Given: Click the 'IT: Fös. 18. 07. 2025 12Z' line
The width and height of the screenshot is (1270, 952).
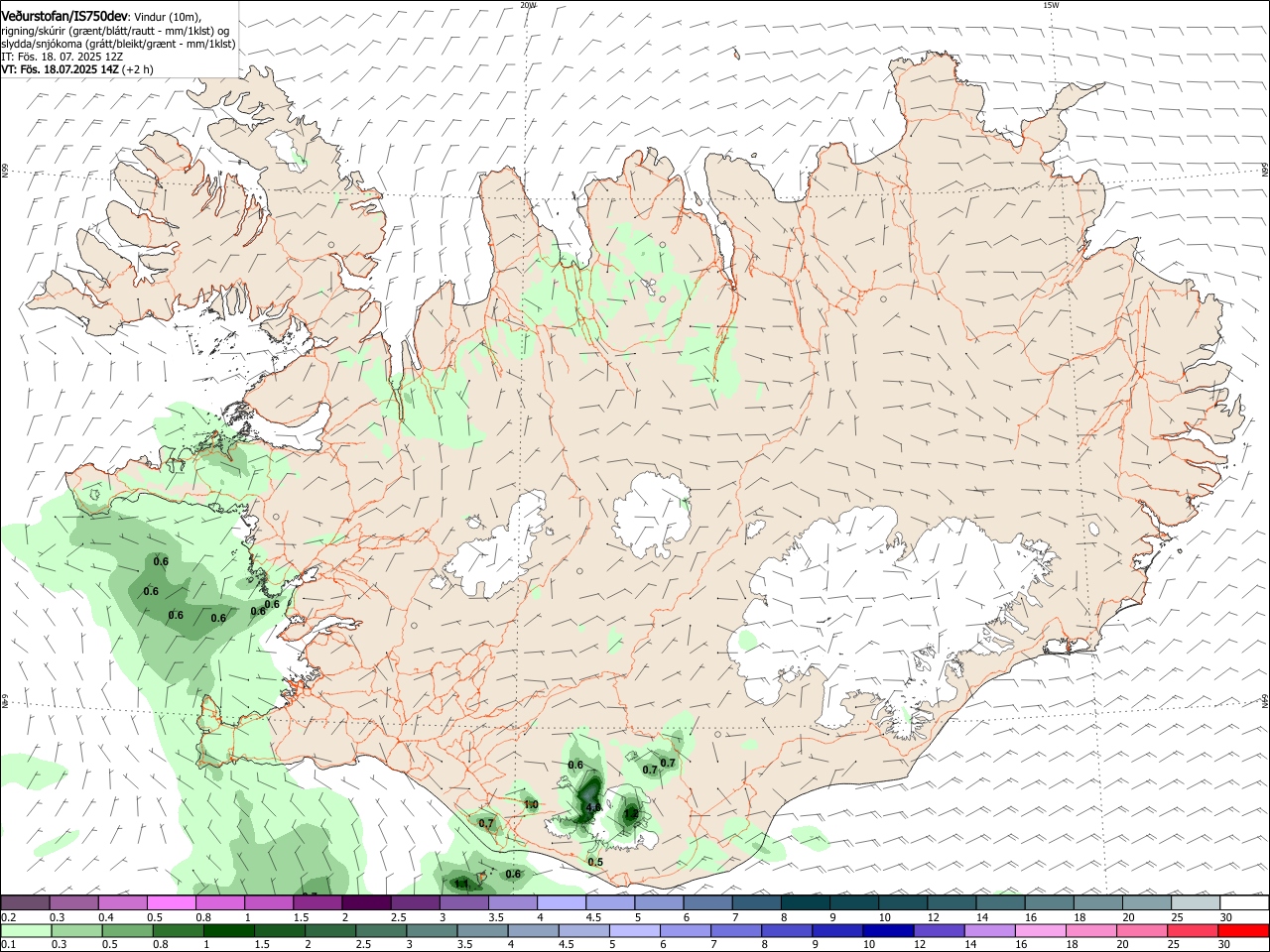Looking at the screenshot, I should pyautogui.click(x=63, y=57).
